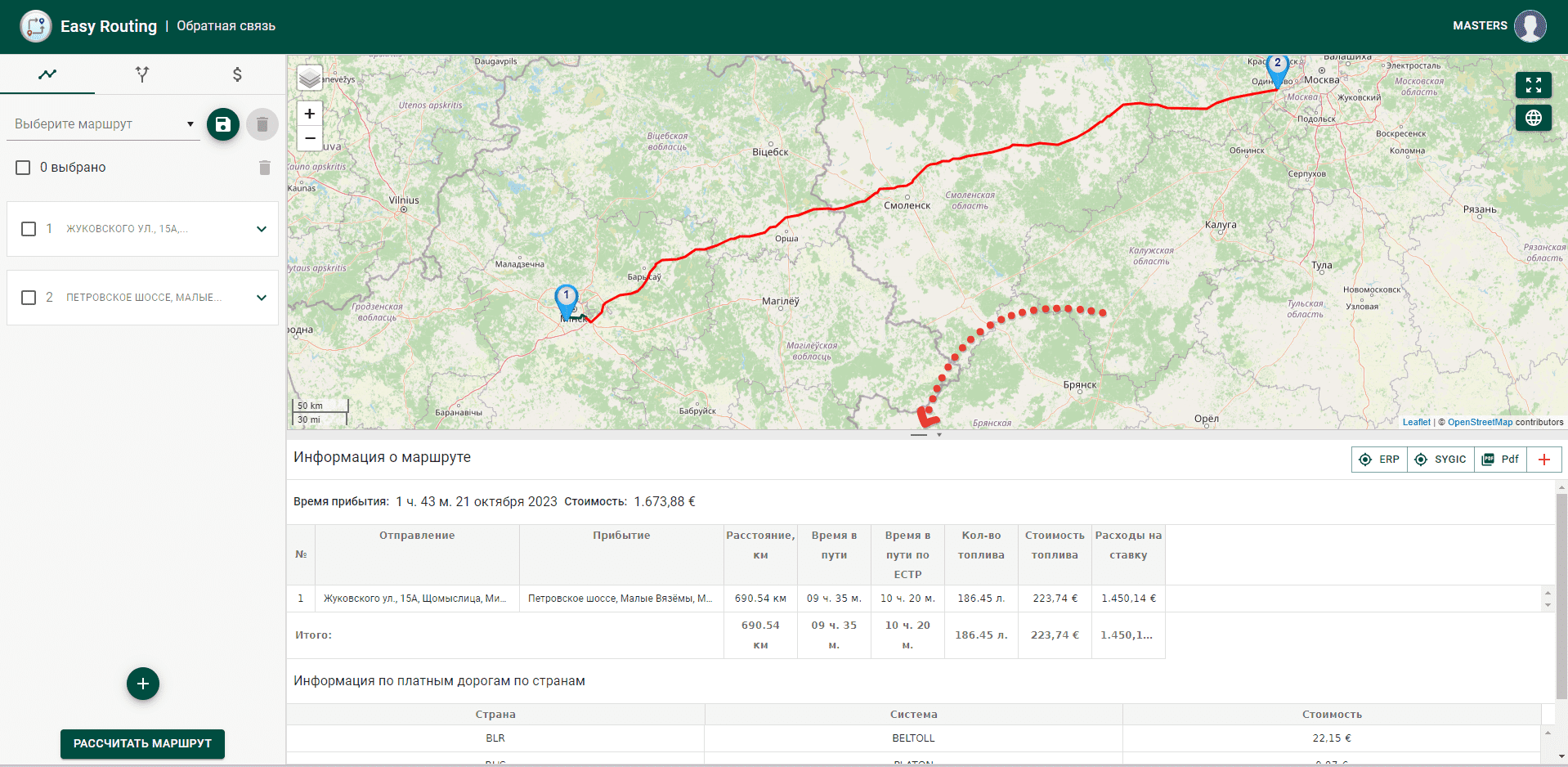Image resolution: width=1568 pixels, height=767 pixels.
Task: Open the user profile avatar
Action: coord(1530,26)
